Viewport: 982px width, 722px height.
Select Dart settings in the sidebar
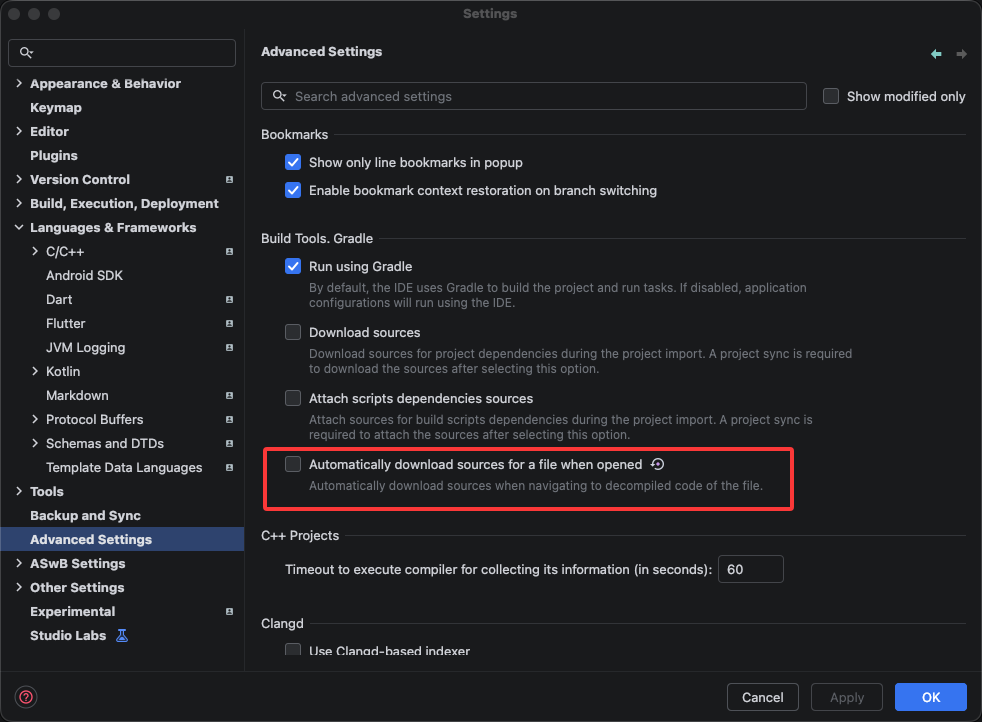[x=59, y=299]
